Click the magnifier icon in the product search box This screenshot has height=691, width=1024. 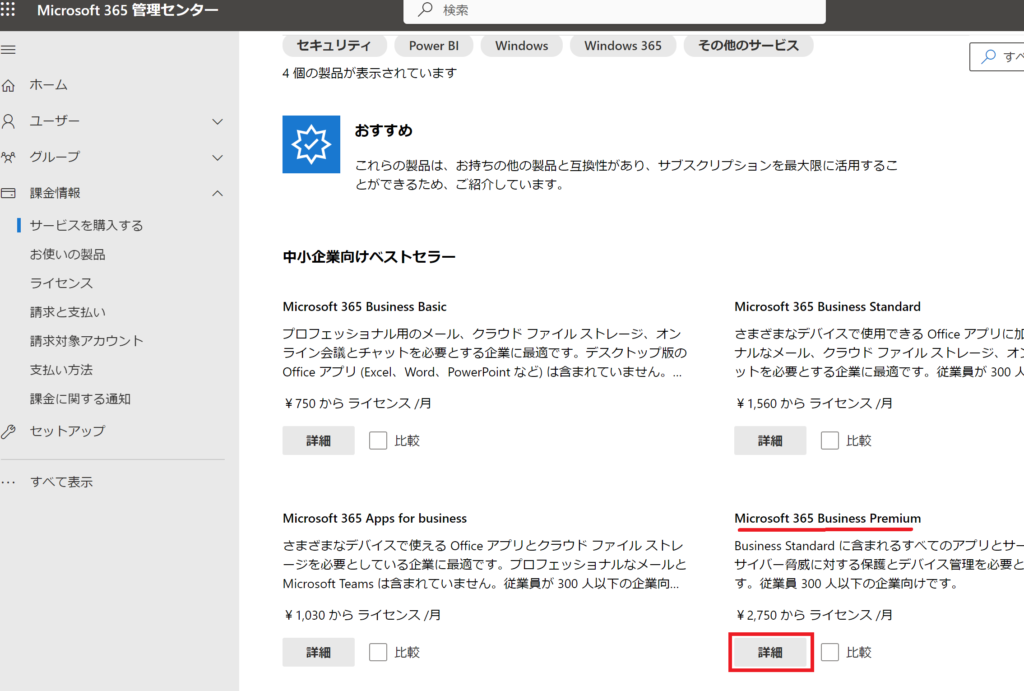tap(989, 56)
